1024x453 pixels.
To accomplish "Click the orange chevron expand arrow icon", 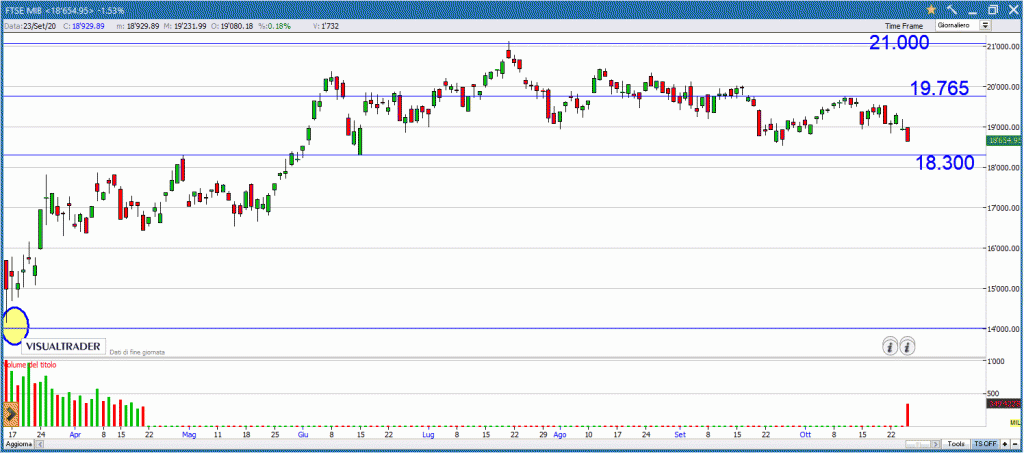I will click(10, 414).
